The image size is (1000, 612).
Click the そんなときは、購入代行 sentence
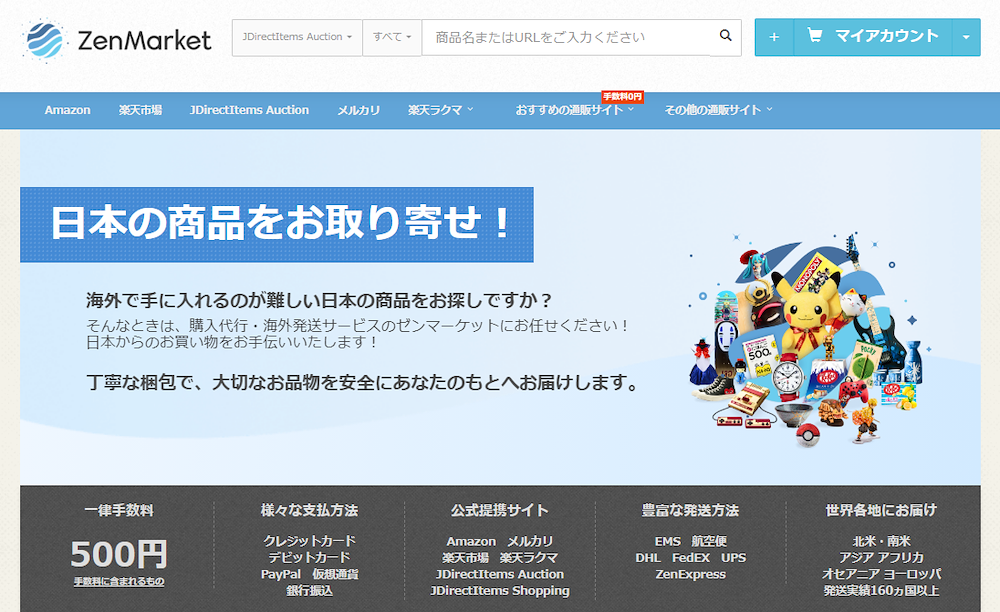tap(358, 325)
